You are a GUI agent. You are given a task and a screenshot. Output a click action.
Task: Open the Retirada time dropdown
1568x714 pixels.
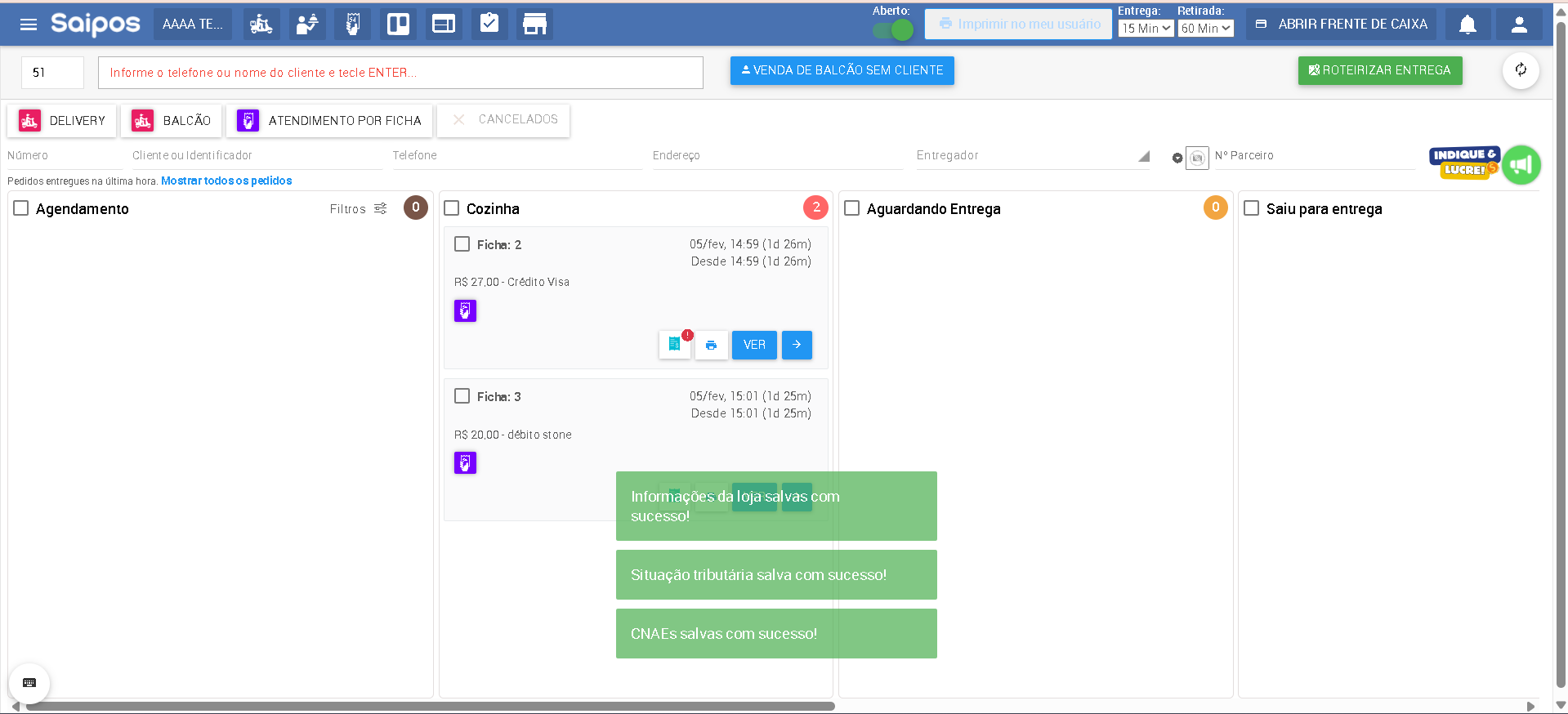pyautogui.click(x=1206, y=29)
